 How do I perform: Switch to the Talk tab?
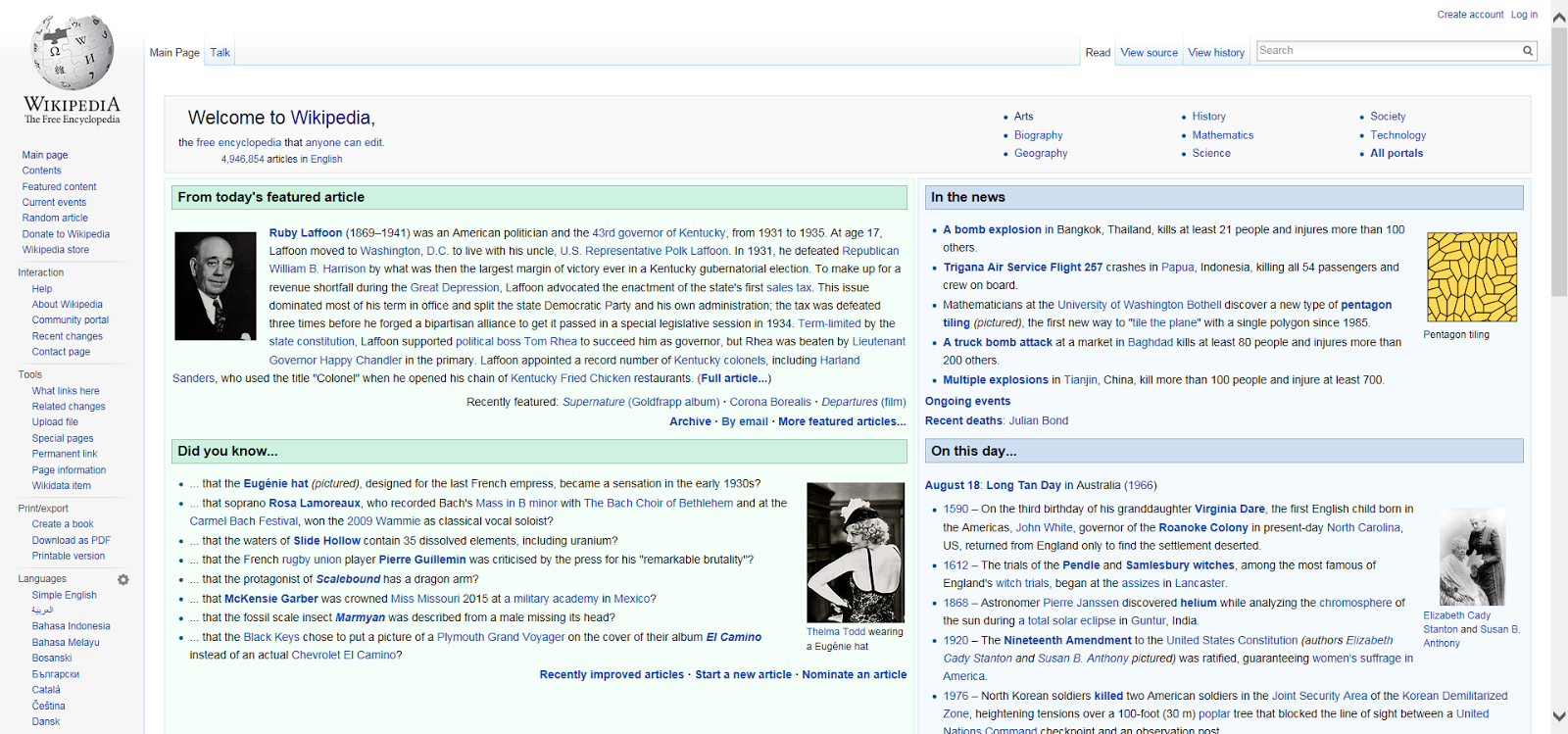[220, 53]
